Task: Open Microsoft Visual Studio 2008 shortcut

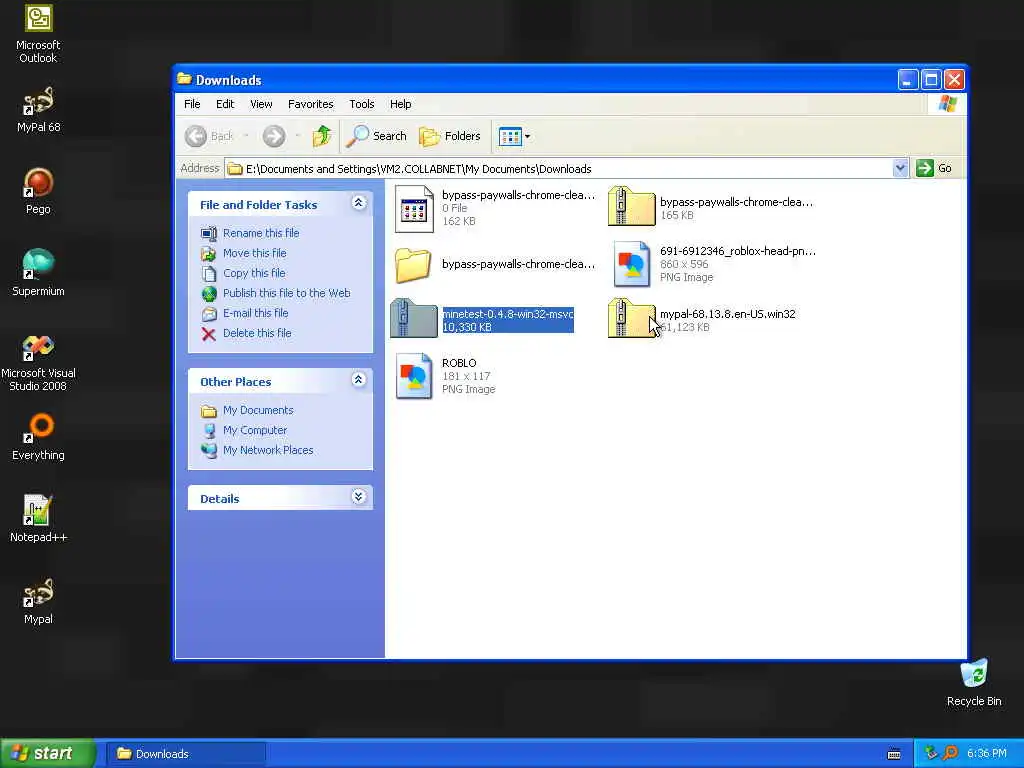Action: click(38, 362)
